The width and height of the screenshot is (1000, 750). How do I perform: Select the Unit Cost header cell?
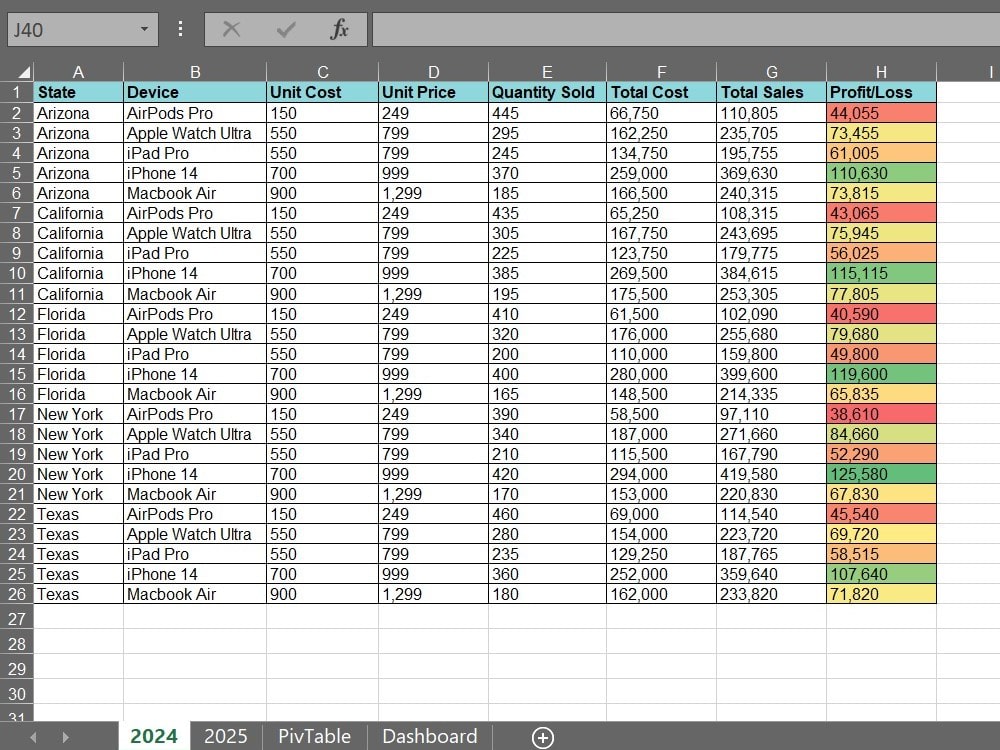[323, 92]
